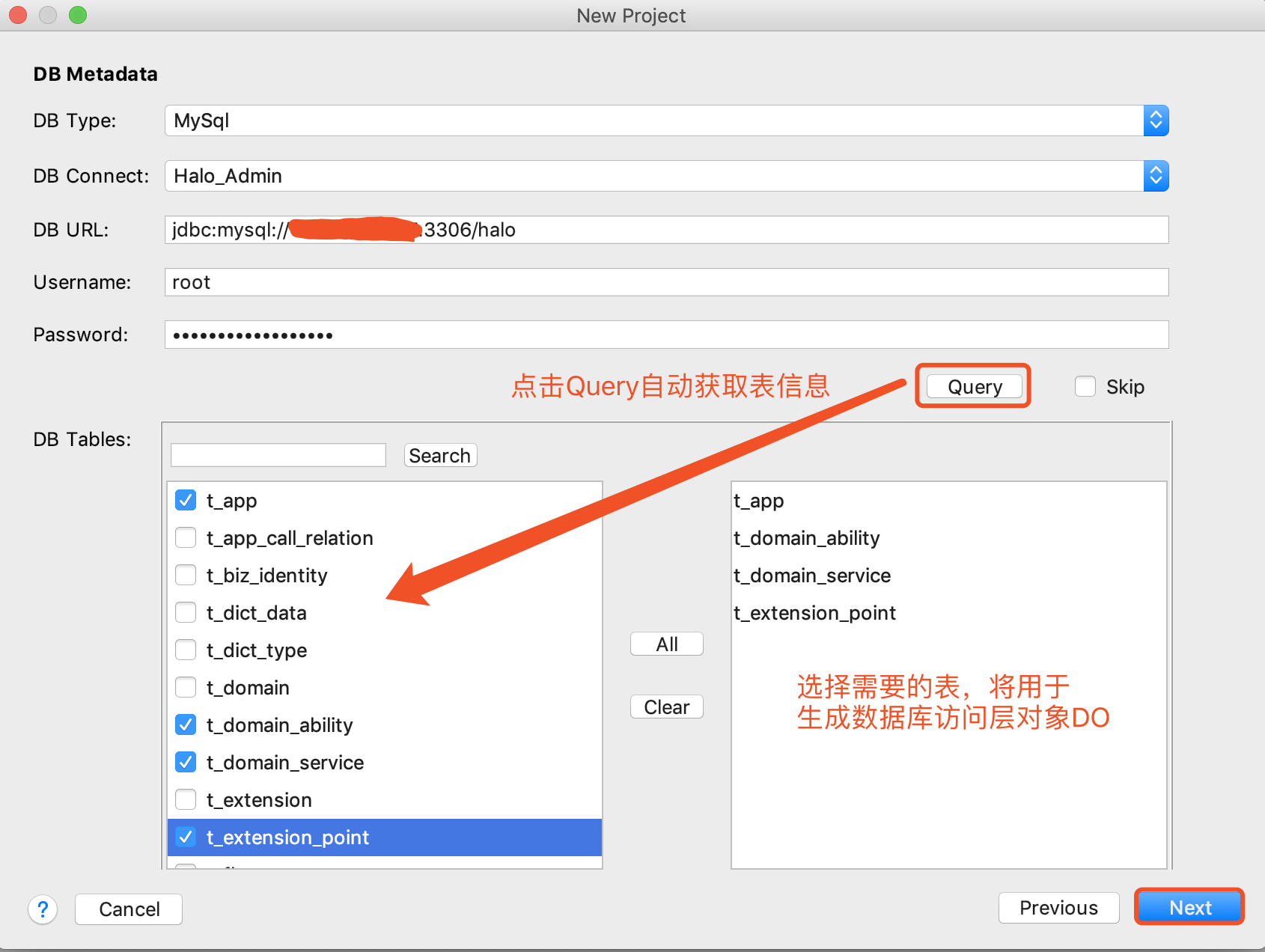Deselect the t_domain_ability checkbox
Image resolution: width=1265 pixels, height=952 pixels.
pyautogui.click(x=186, y=724)
